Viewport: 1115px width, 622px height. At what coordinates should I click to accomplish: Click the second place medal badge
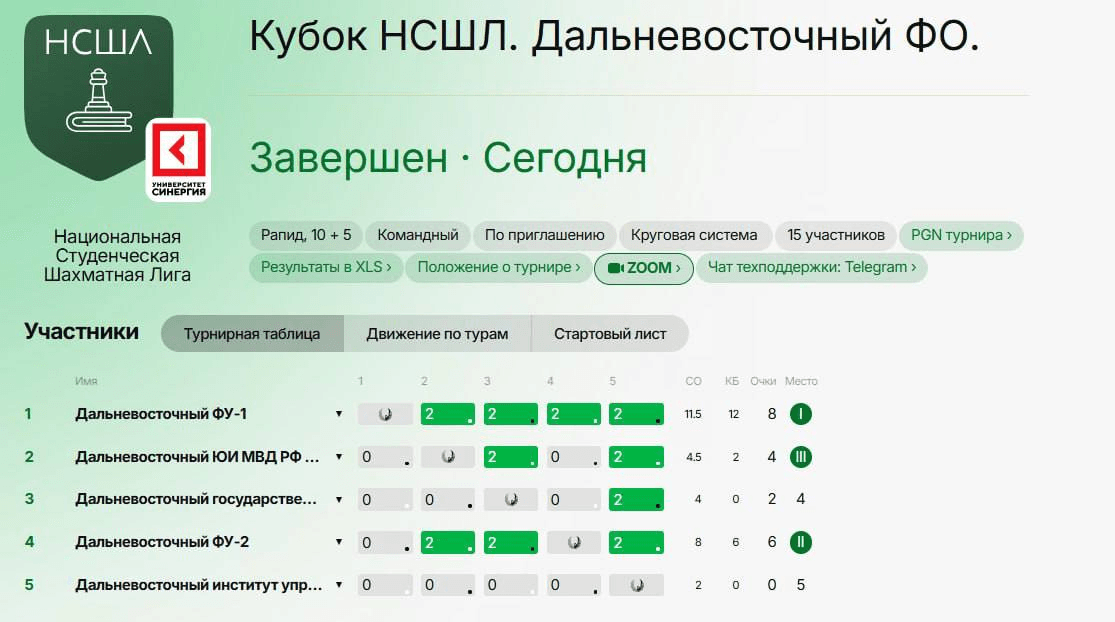tap(801, 542)
